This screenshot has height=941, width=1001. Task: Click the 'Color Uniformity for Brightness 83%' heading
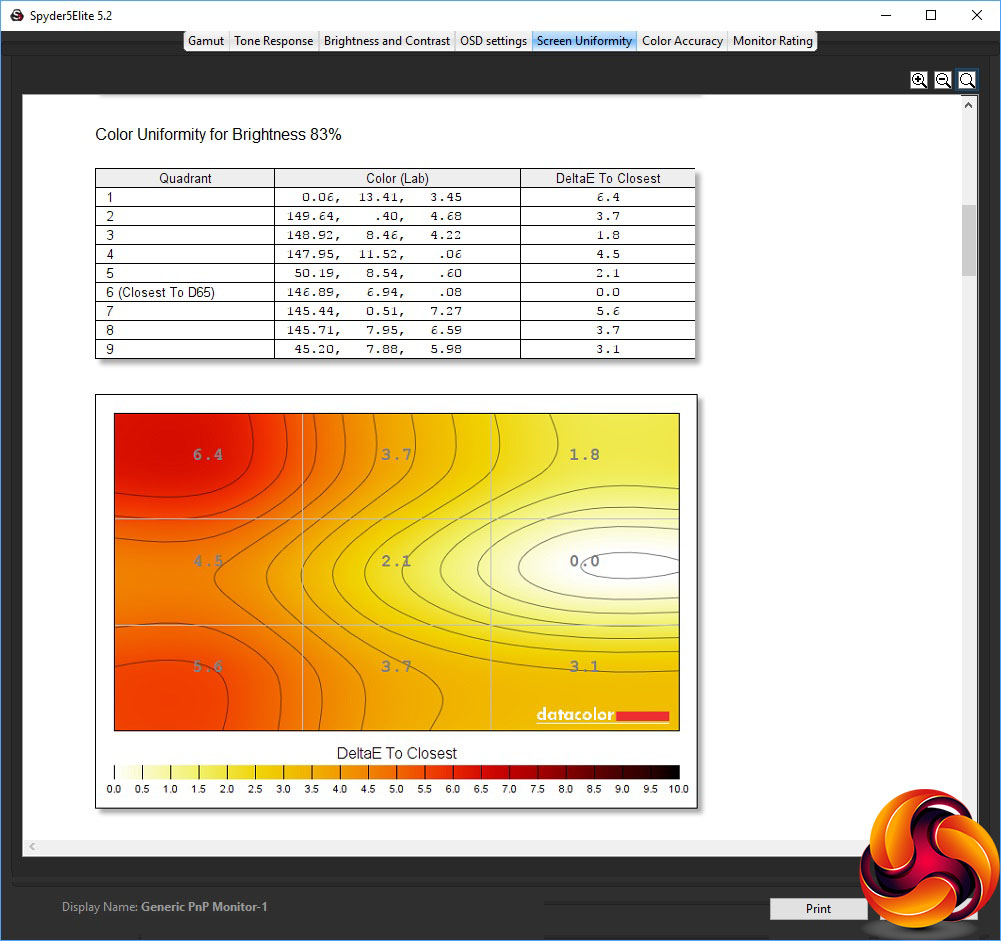tap(218, 135)
